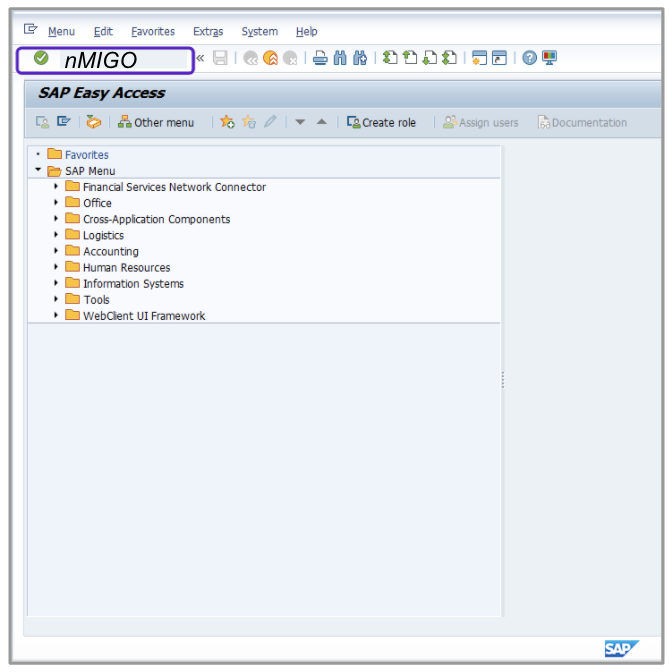Screen dimensions: 670x672
Task: Expand the Logistics folder node
Action: pyautogui.click(x=57, y=235)
